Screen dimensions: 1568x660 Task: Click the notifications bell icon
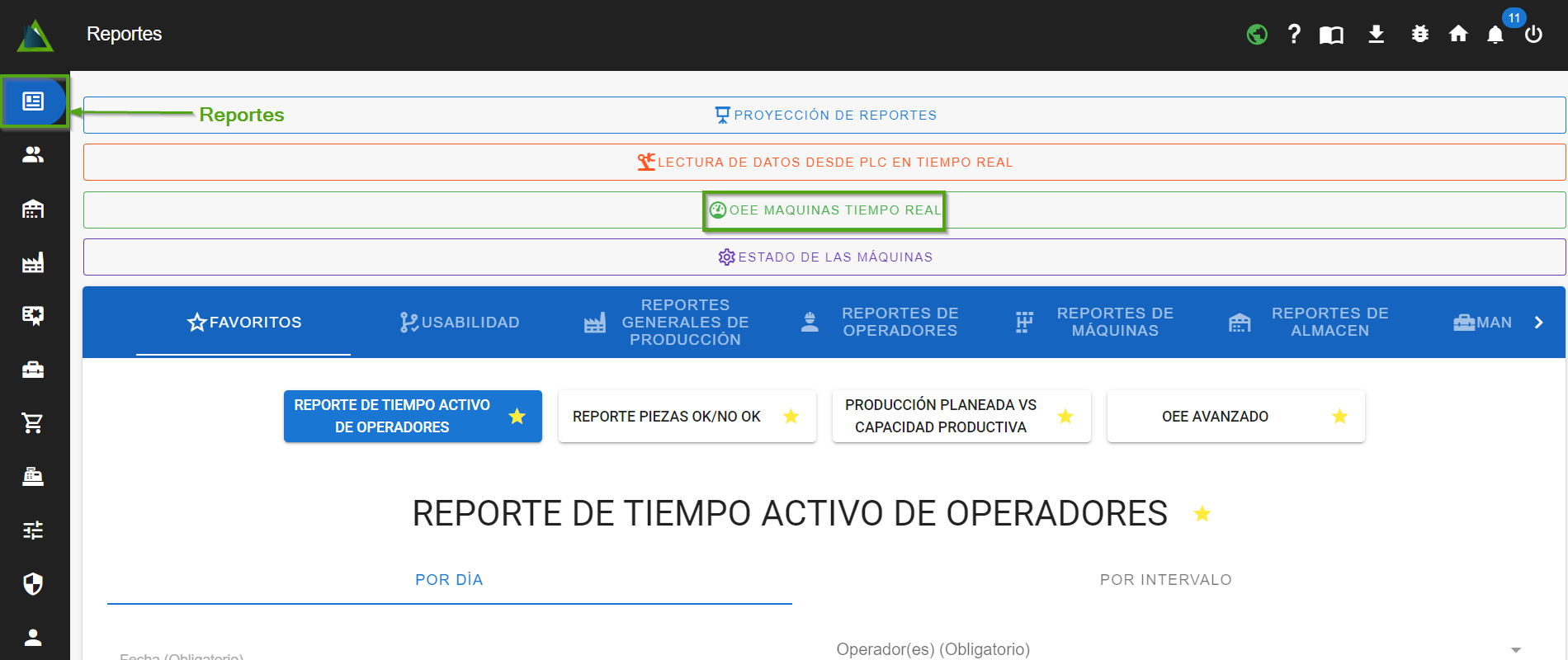point(1495,35)
